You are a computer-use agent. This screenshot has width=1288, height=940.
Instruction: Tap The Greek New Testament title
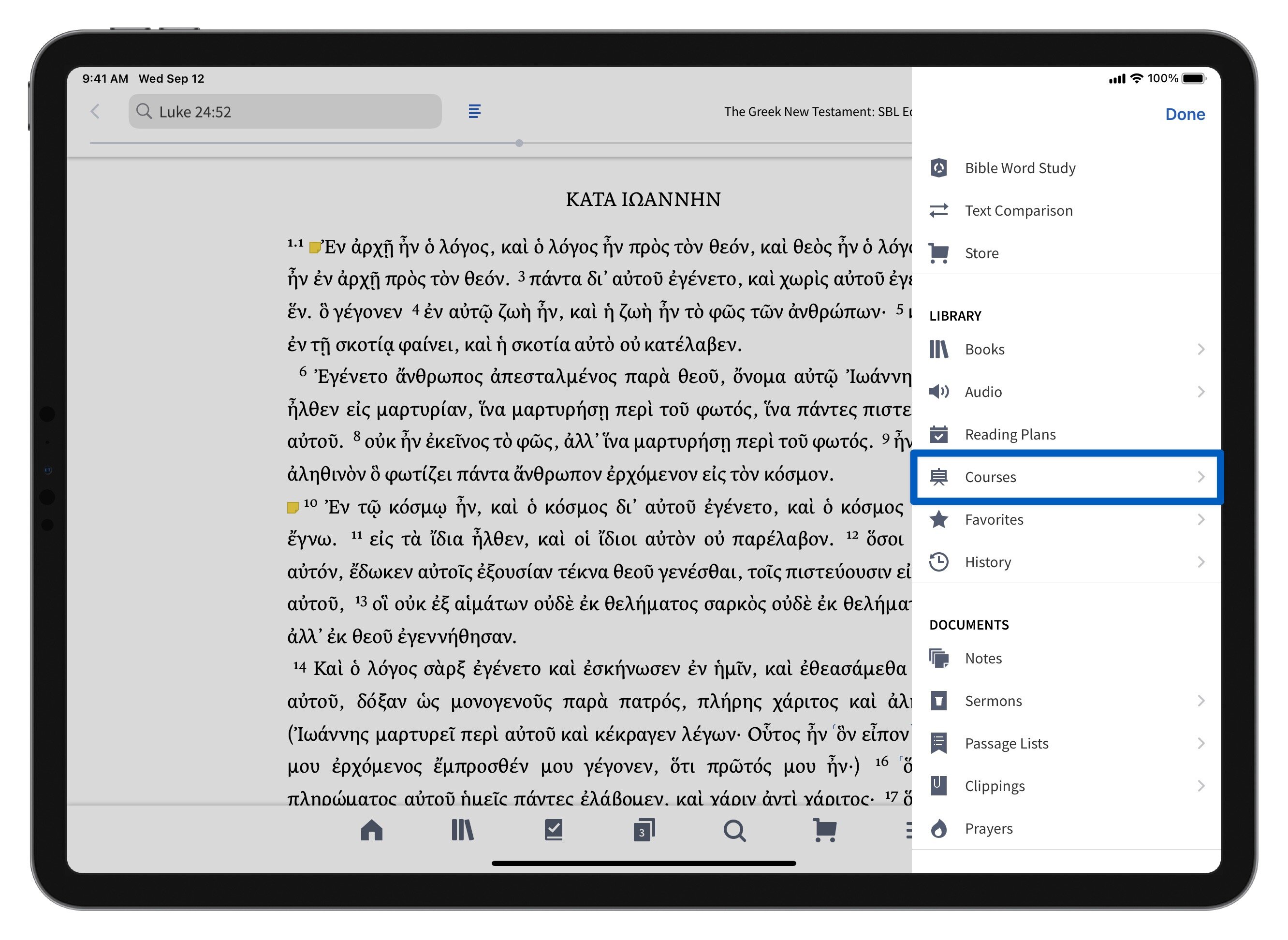(x=818, y=112)
